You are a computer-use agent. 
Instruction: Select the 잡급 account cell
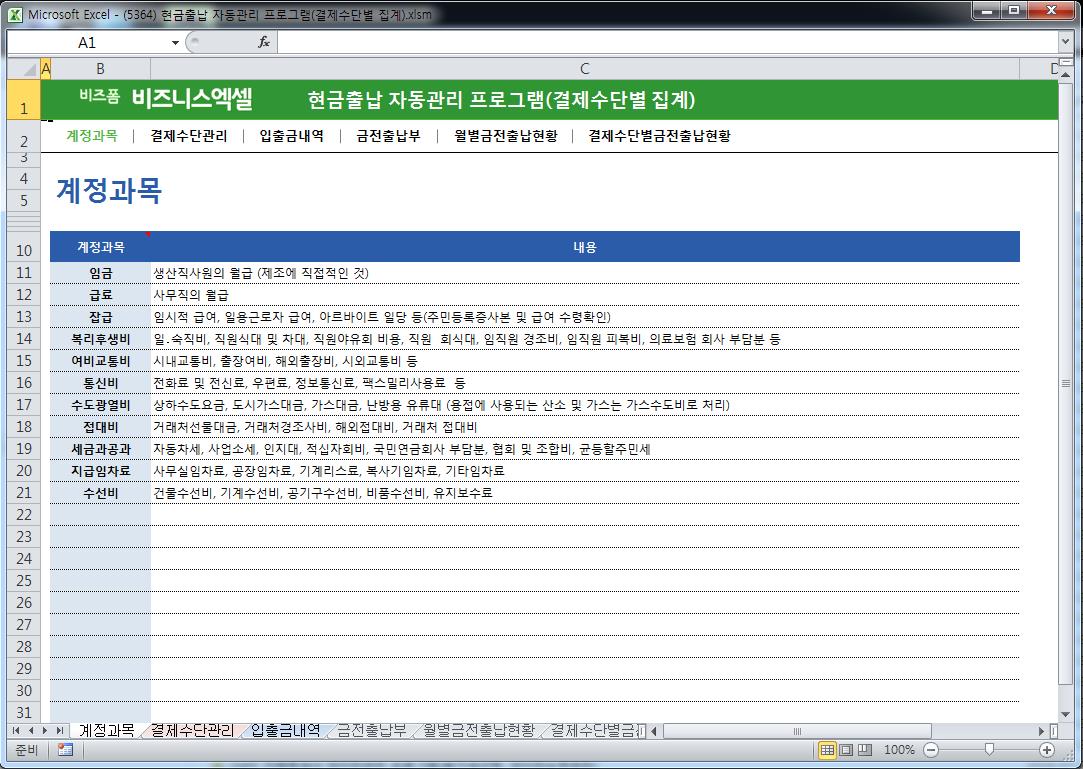coord(101,317)
